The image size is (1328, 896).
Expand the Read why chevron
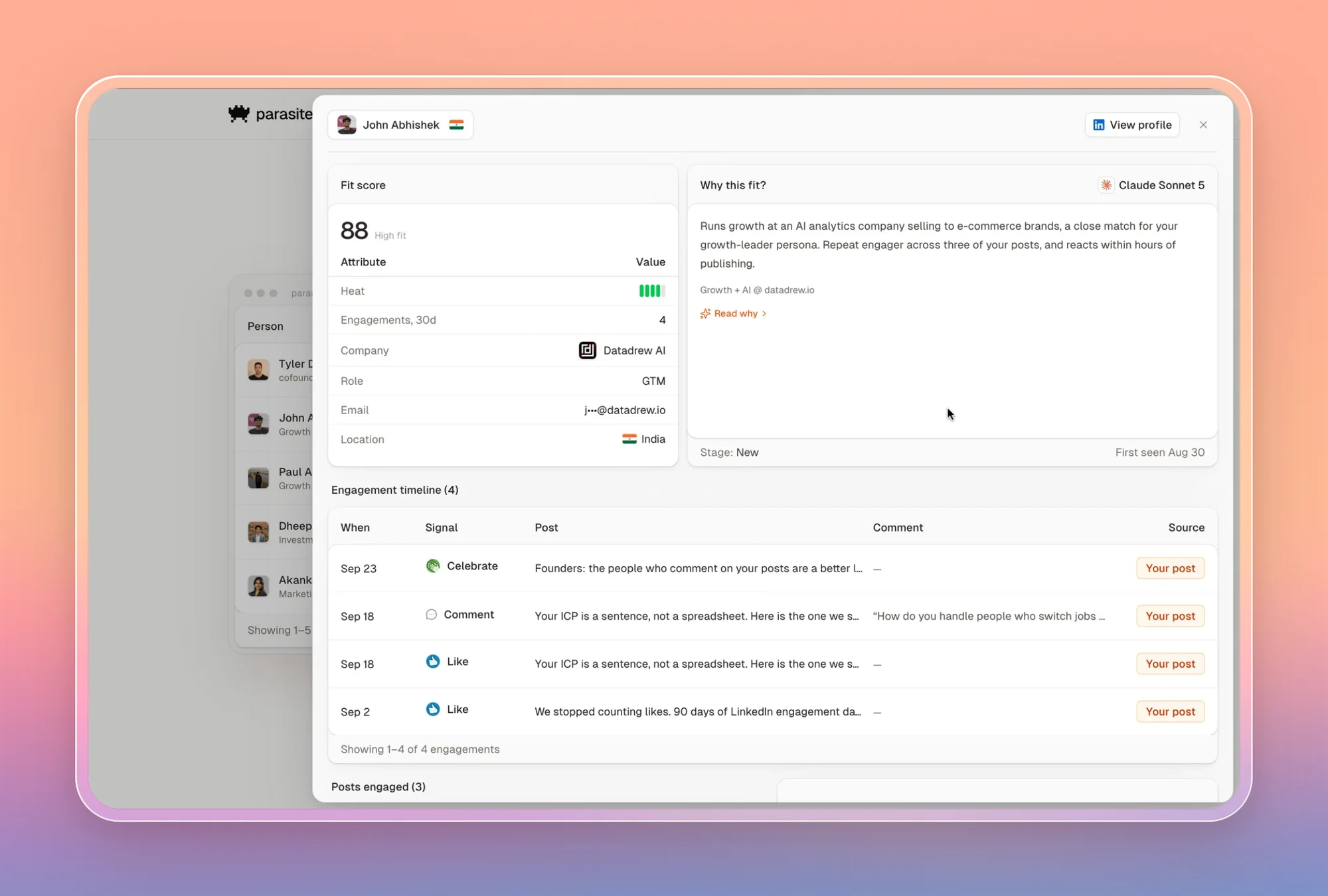click(x=764, y=313)
